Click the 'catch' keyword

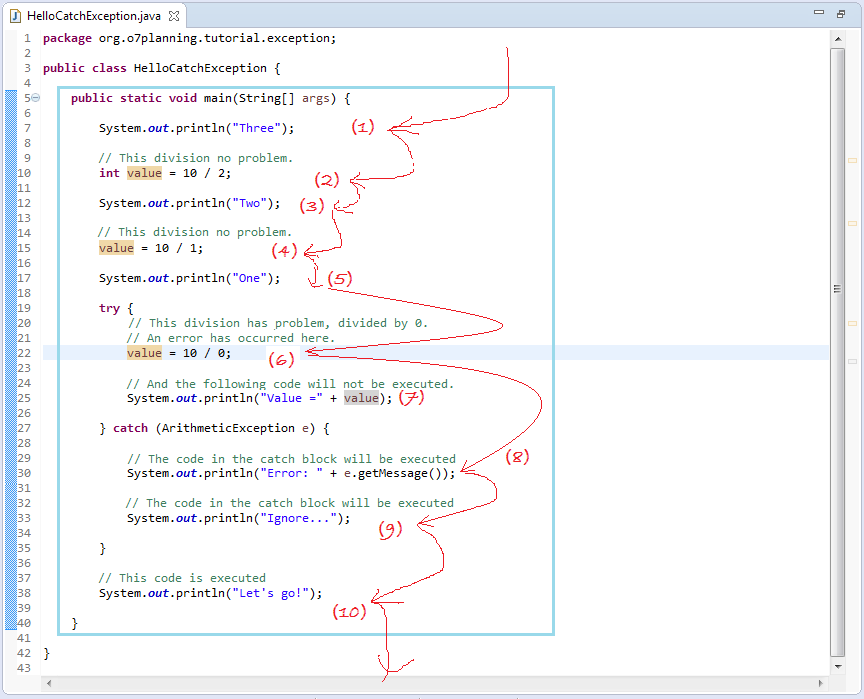point(131,428)
